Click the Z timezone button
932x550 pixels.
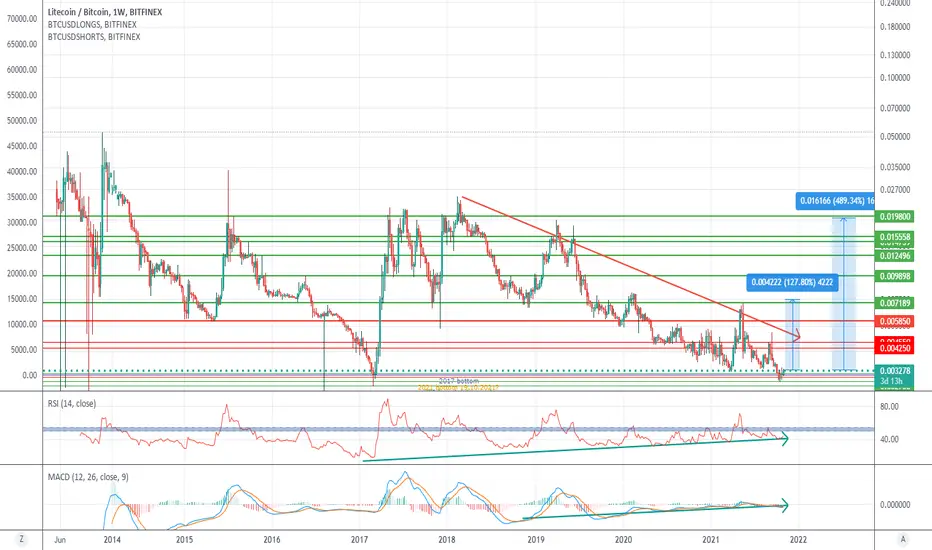(x=21, y=539)
